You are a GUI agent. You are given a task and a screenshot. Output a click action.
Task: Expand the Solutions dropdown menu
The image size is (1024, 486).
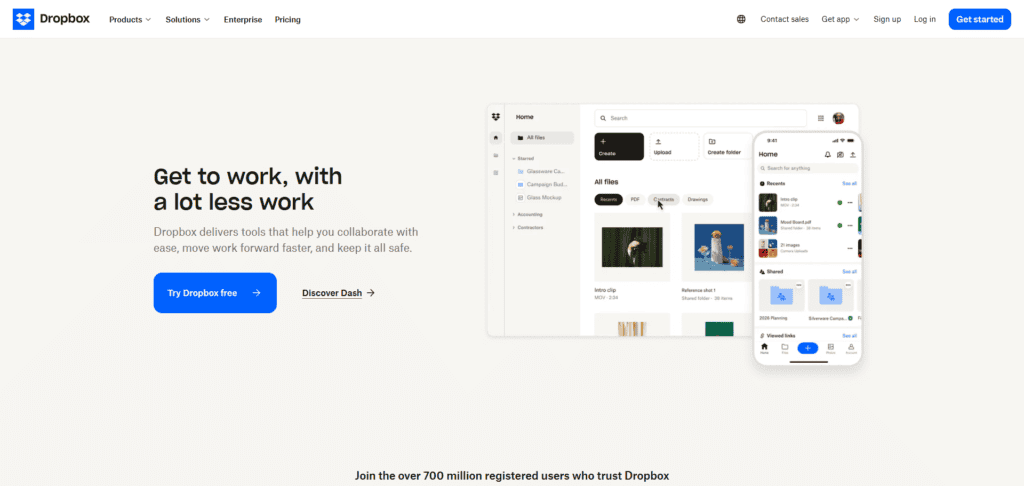pos(187,19)
